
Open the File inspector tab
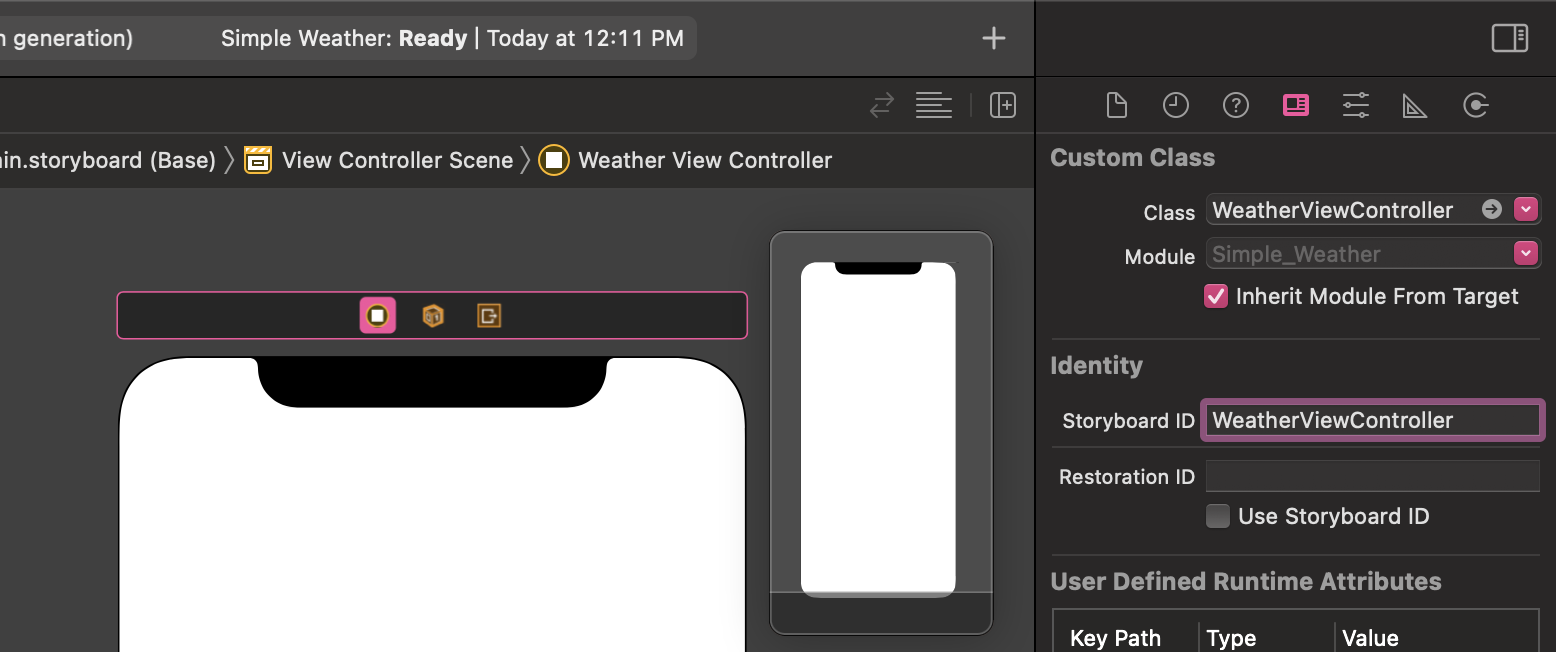click(x=1116, y=105)
